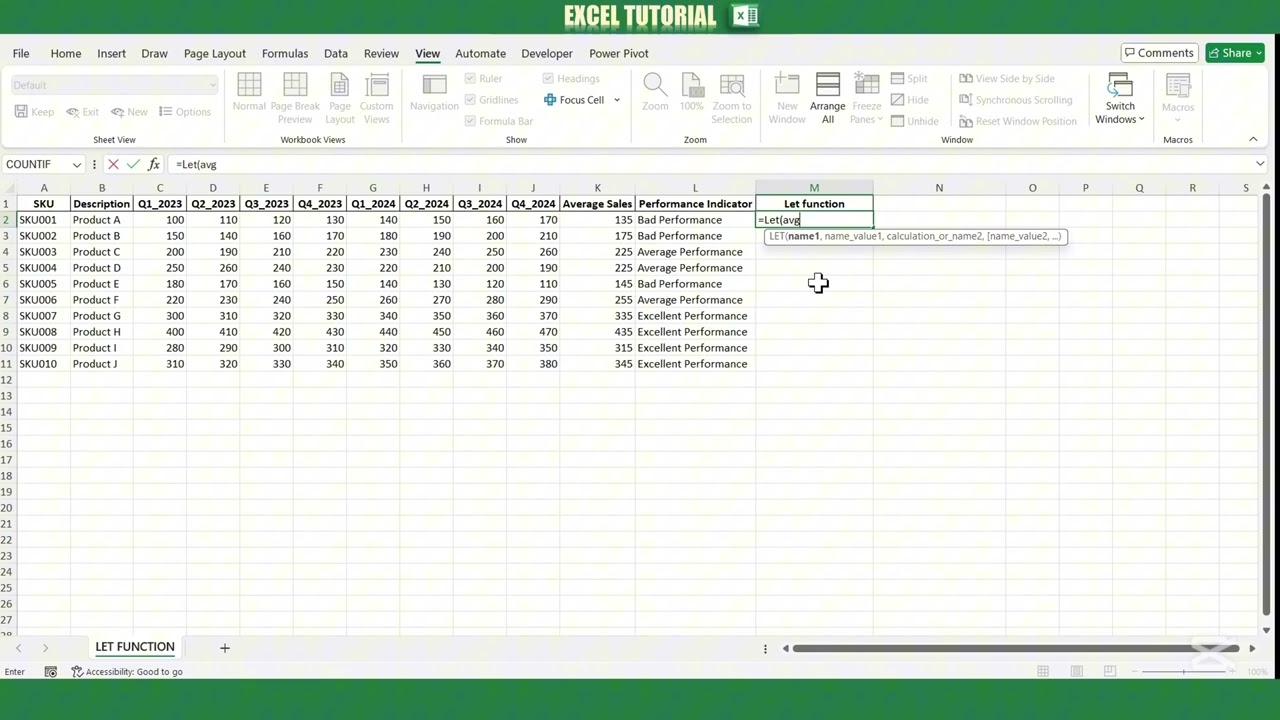The width and height of the screenshot is (1280, 720).
Task: Select the LET FUNCTION sheet tab
Action: [135, 647]
